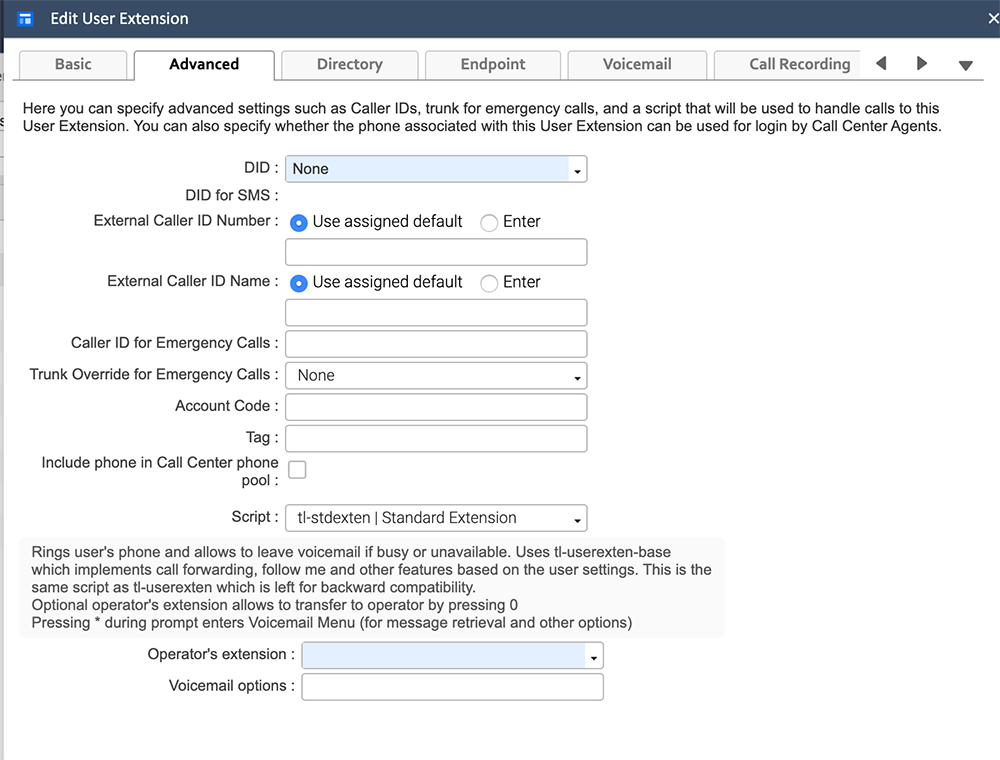Select Enter for External Caller ID Number
Image resolution: width=1000 pixels, height=760 pixels.
point(490,221)
